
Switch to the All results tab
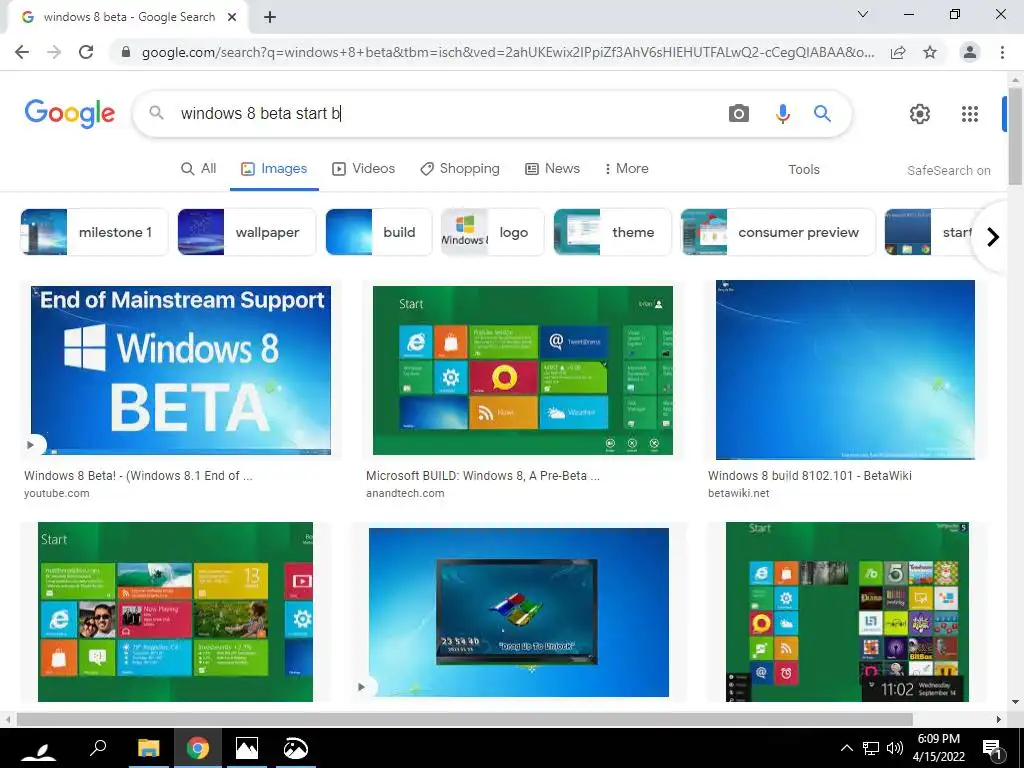pyautogui.click(x=198, y=168)
